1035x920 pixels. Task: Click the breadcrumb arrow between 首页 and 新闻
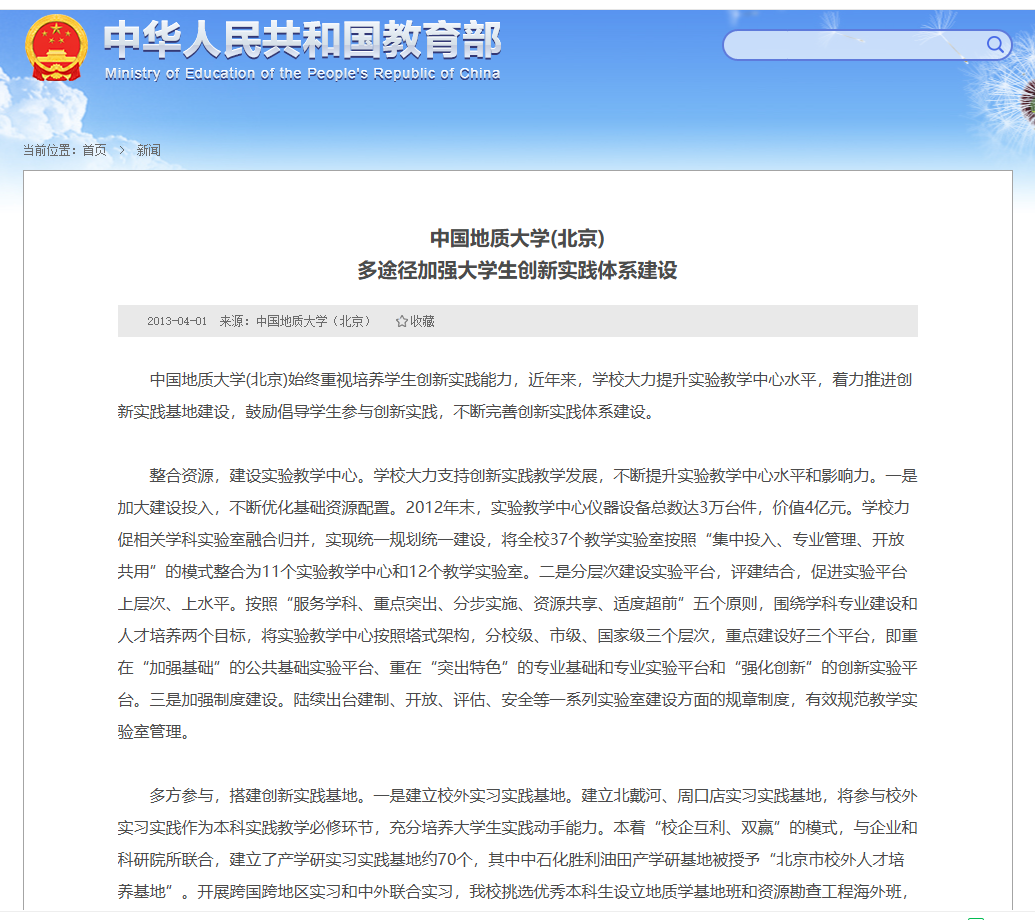121,150
